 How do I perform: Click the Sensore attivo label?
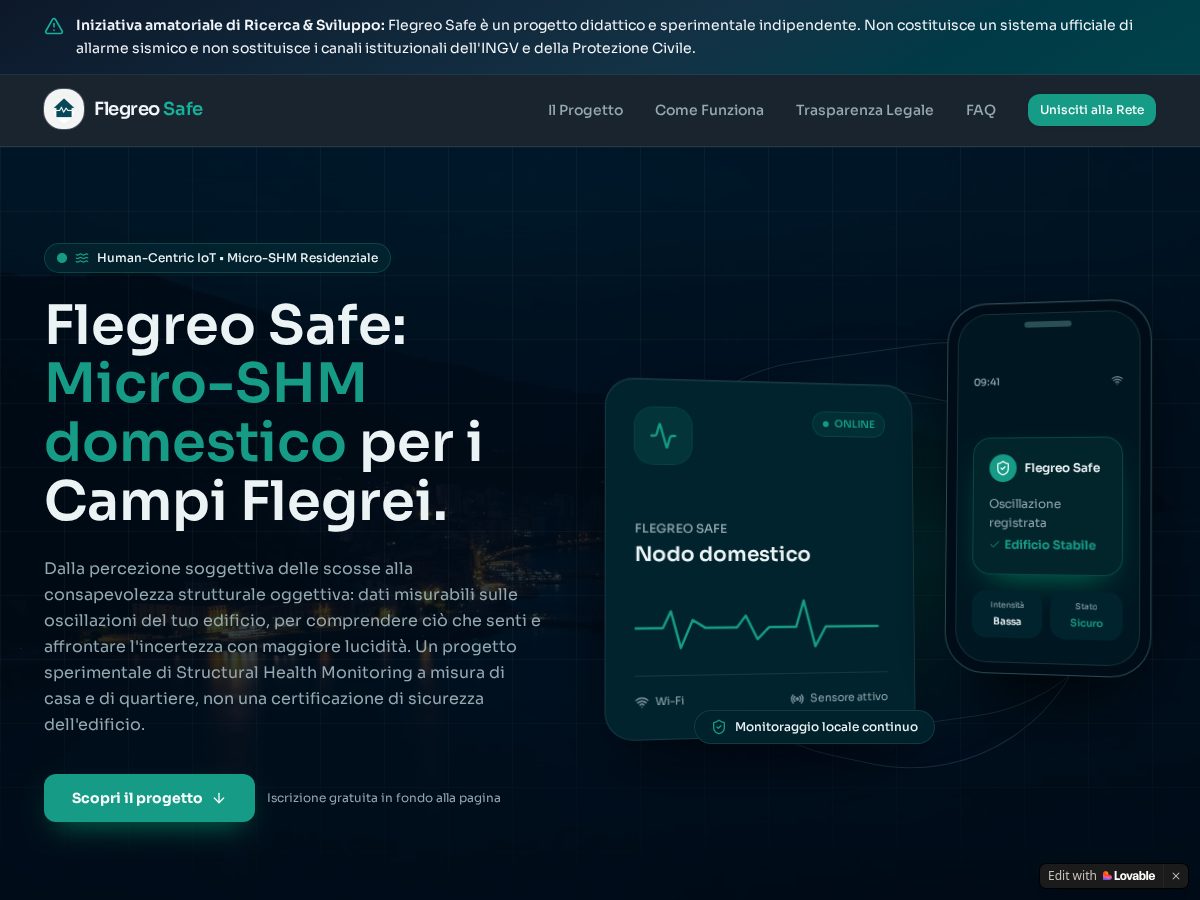pos(849,697)
